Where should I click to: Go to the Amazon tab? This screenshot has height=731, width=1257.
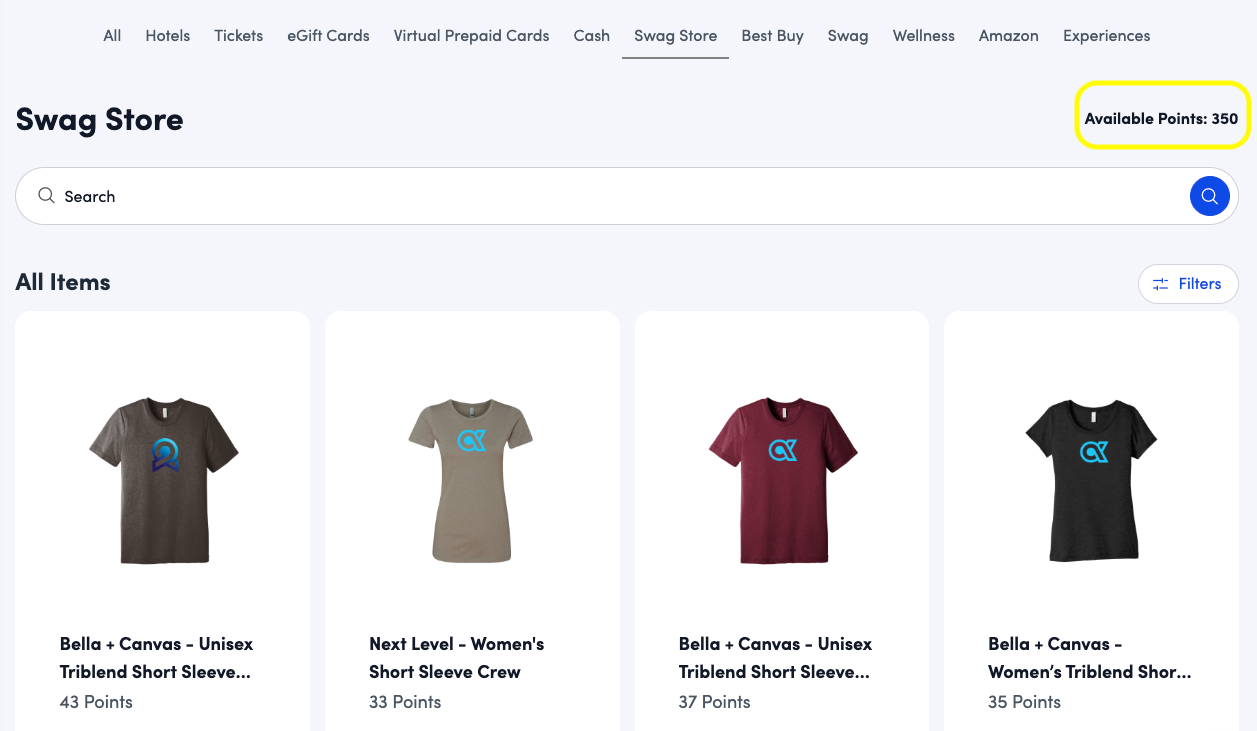pyautogui.click(x=1008, y=36)
